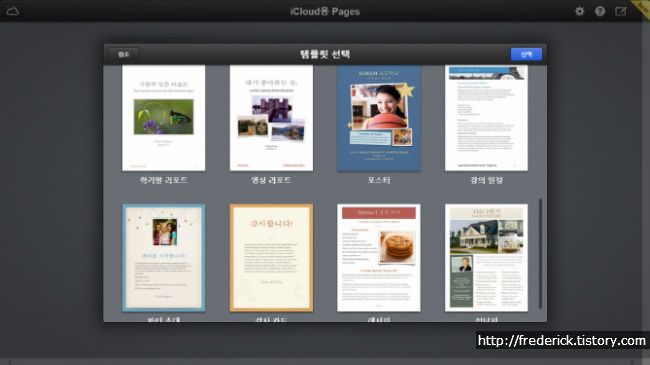Select the photo collage report template
650x365 pixels.
click(271, 118)
